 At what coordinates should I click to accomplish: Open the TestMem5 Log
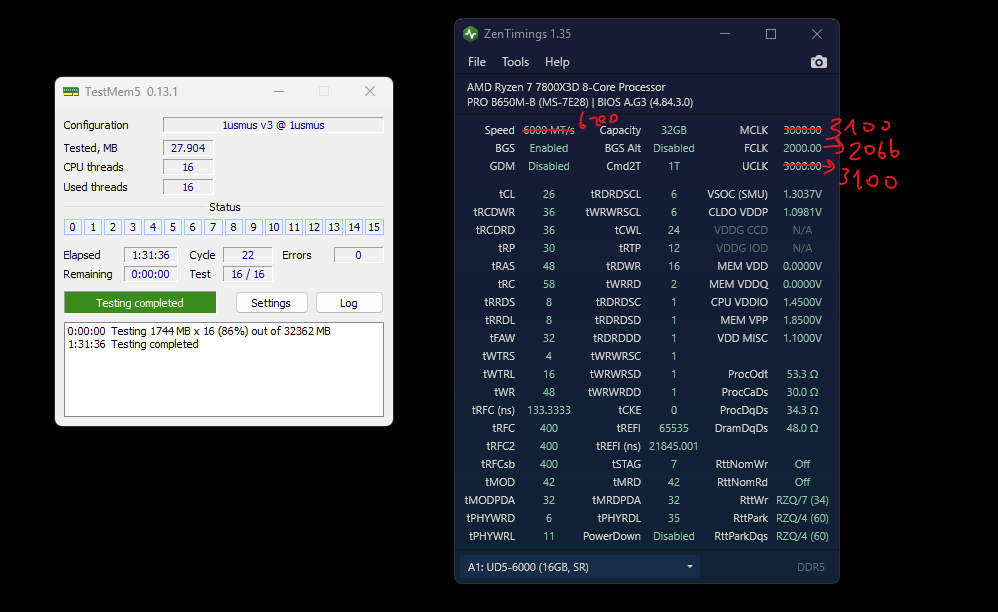(349, 303)
